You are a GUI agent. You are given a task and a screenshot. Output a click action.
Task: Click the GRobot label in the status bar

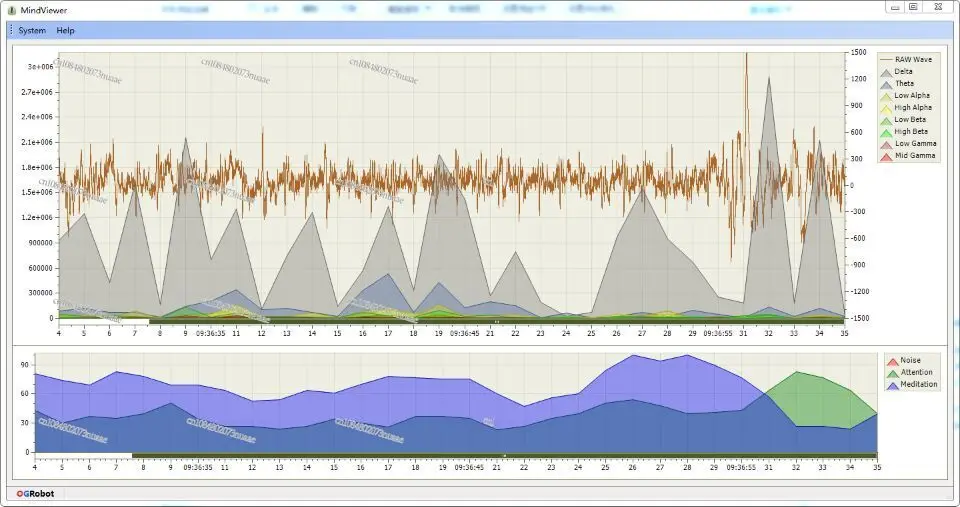36,494
